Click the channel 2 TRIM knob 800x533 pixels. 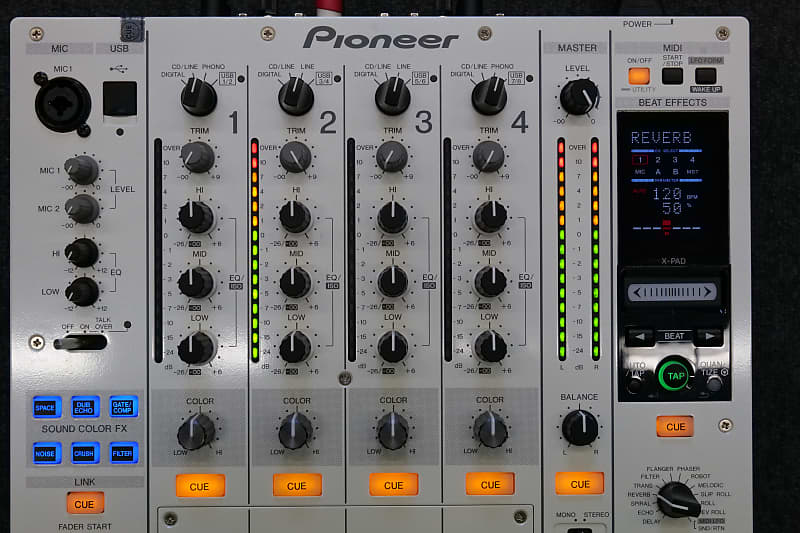click(x=295, y=157)
